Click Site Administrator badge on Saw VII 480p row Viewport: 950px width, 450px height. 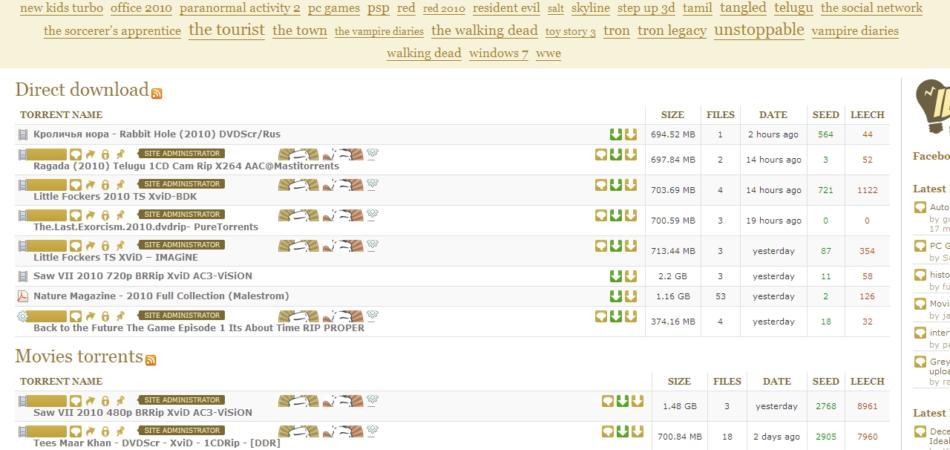(x=181, y=400)
